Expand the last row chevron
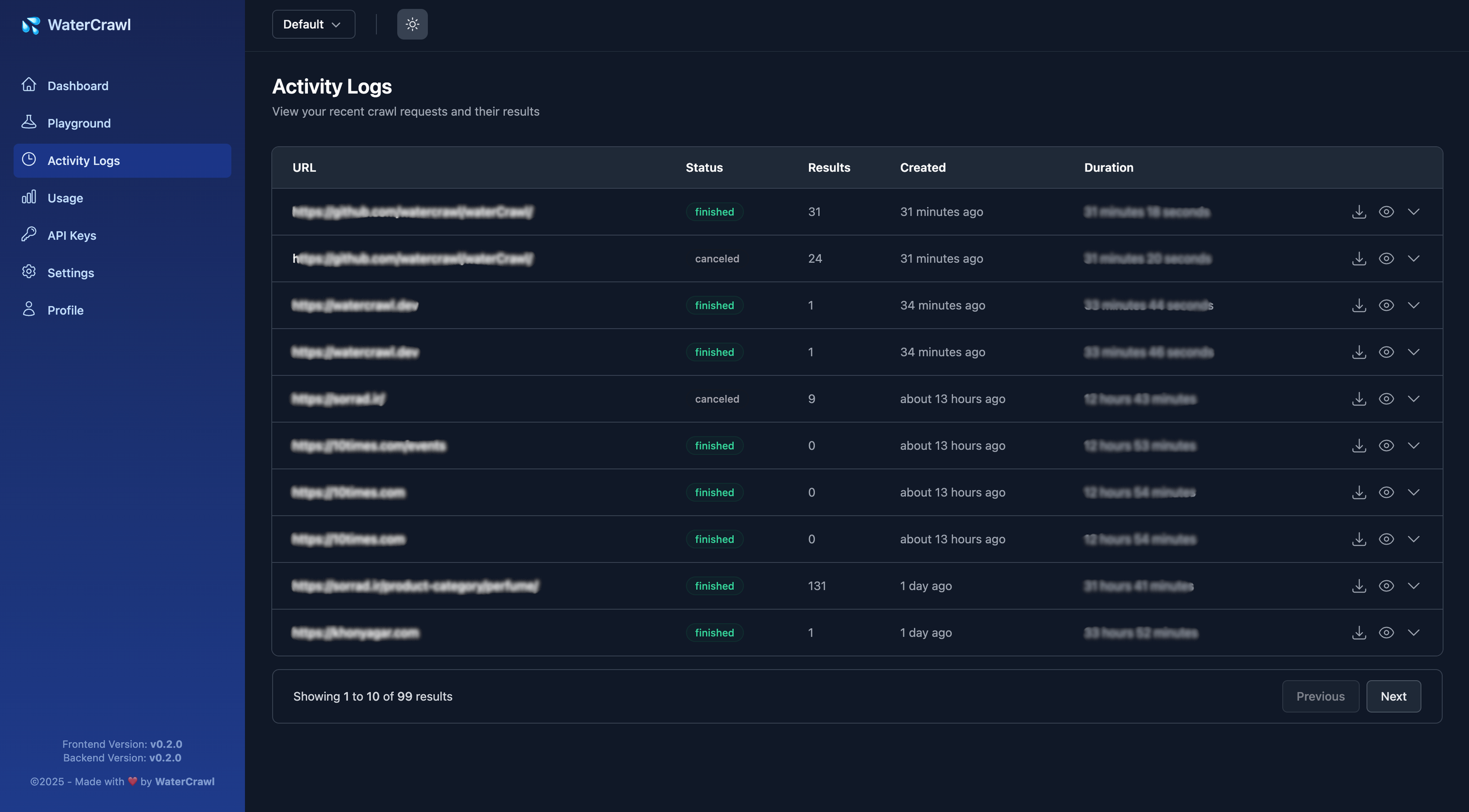1469x812 pixels. [1413, 633]
